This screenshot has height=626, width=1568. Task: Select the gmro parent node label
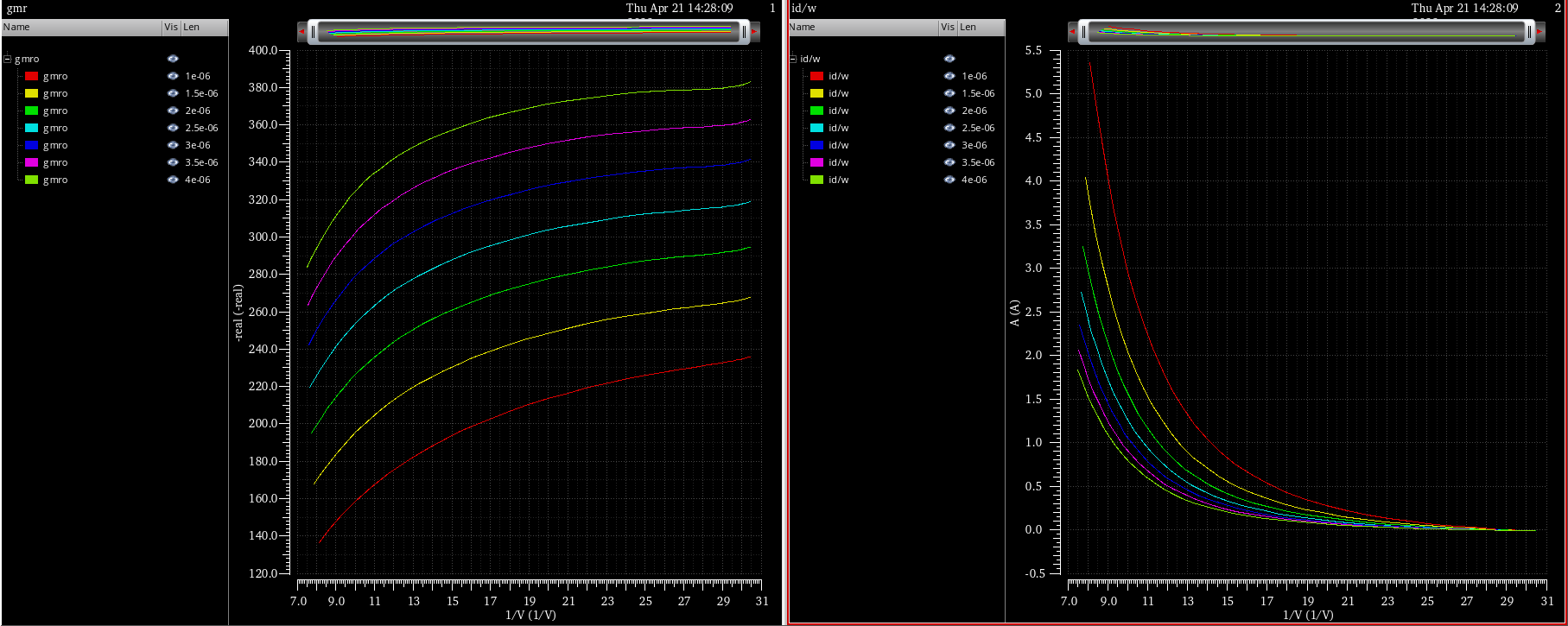27,59
